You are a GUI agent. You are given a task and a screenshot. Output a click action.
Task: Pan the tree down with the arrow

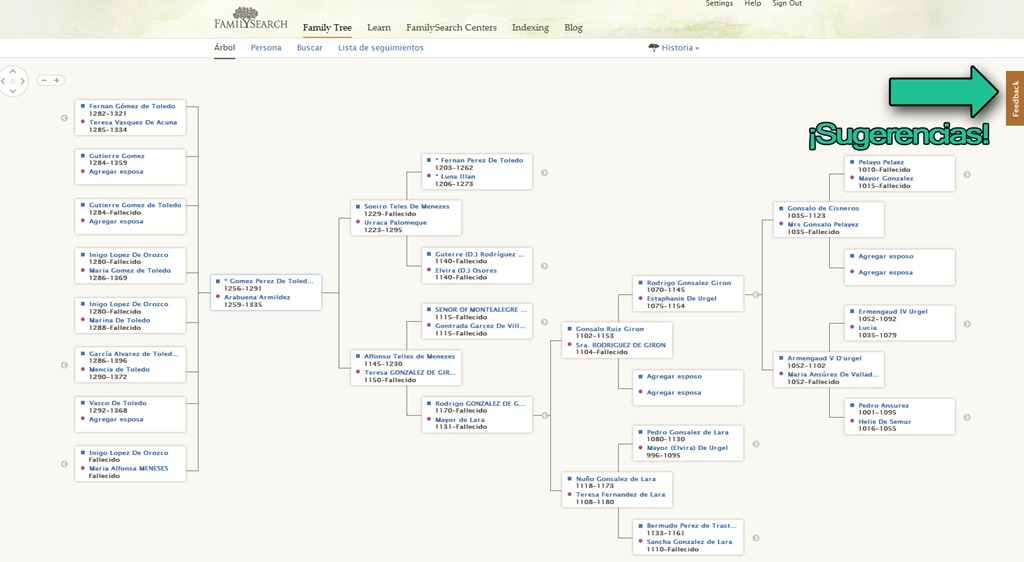click(x=12, y=91)
